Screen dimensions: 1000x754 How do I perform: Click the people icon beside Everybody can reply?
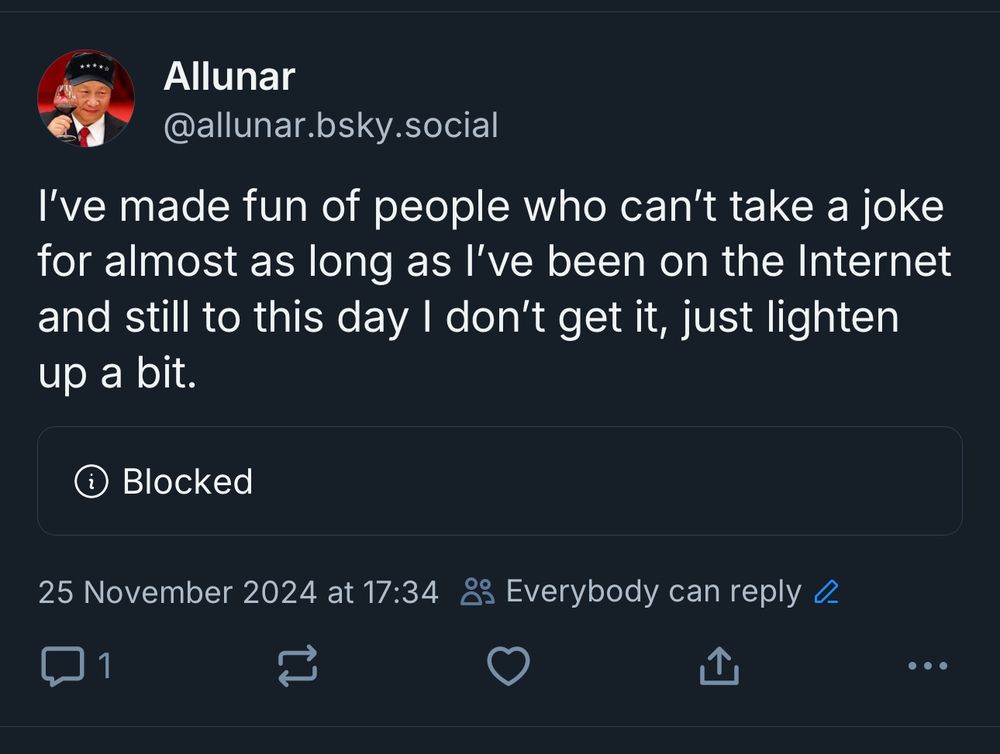point(477,592)
